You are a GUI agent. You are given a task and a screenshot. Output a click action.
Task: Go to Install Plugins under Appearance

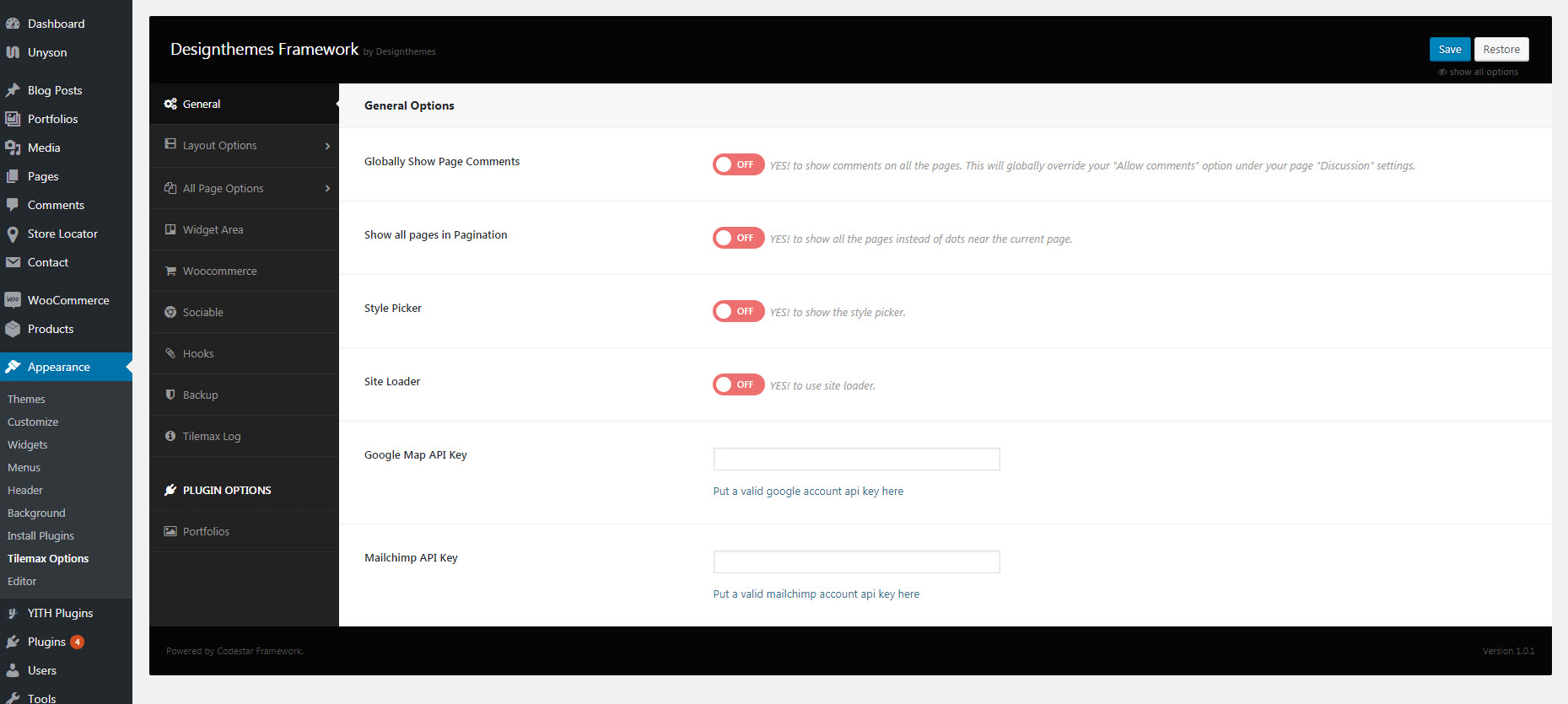tap(40, 536)
